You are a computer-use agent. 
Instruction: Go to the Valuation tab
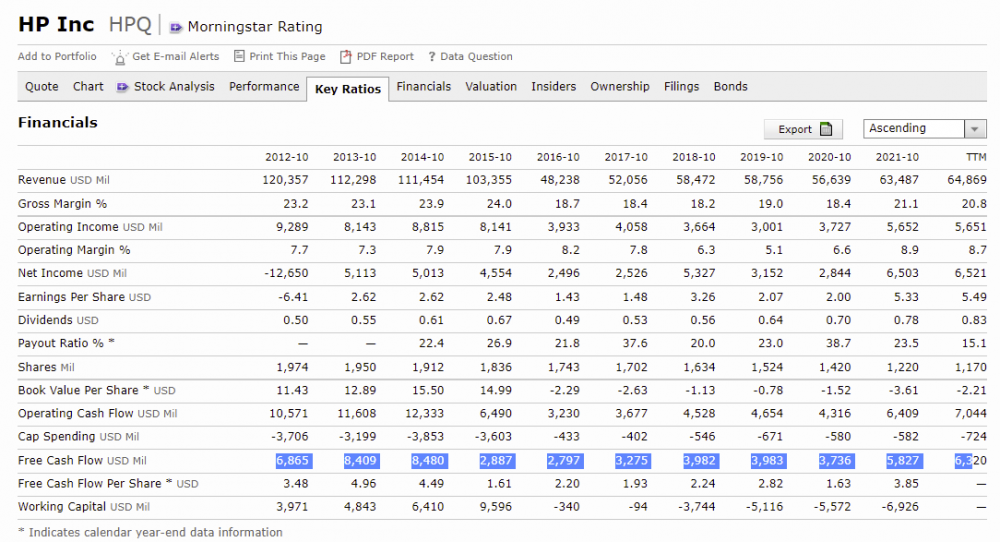click(x=491, y=87)
